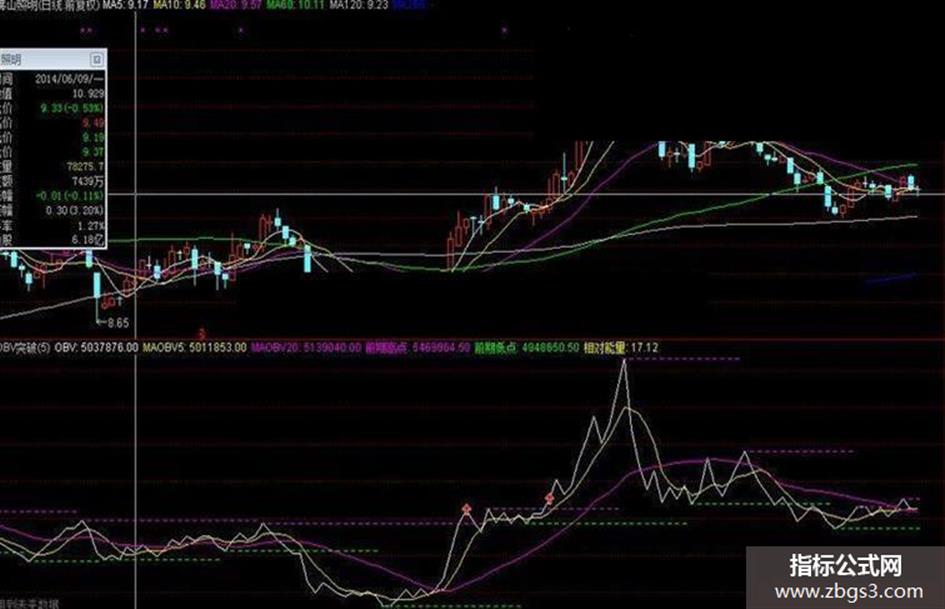The width and height of the screenshot is (945, 609).
Task: Click the 6.18亿 shares value
Action: 88,239
